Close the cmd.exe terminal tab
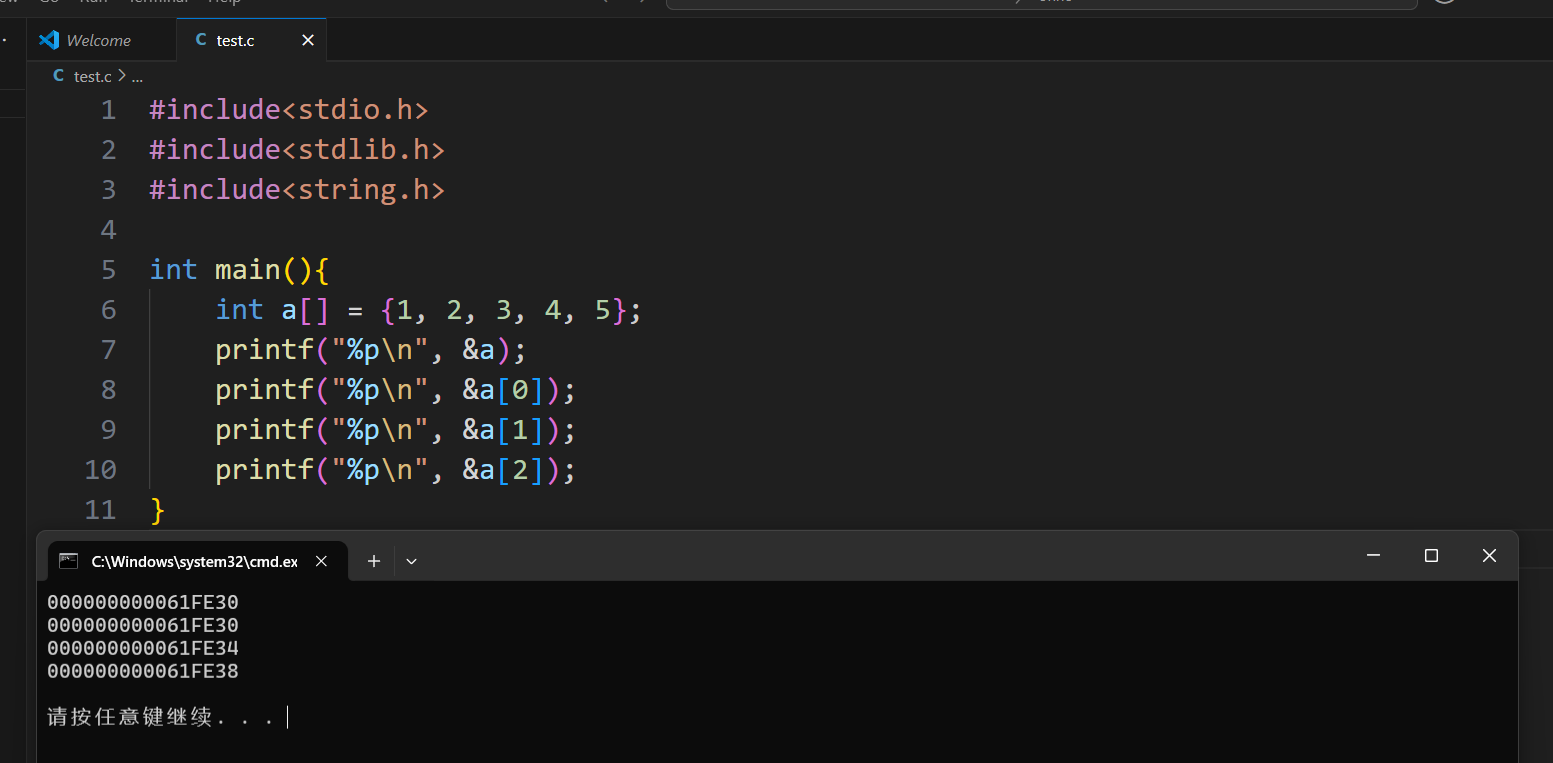This screenshot has width=1553, height=763. (321, 561)
